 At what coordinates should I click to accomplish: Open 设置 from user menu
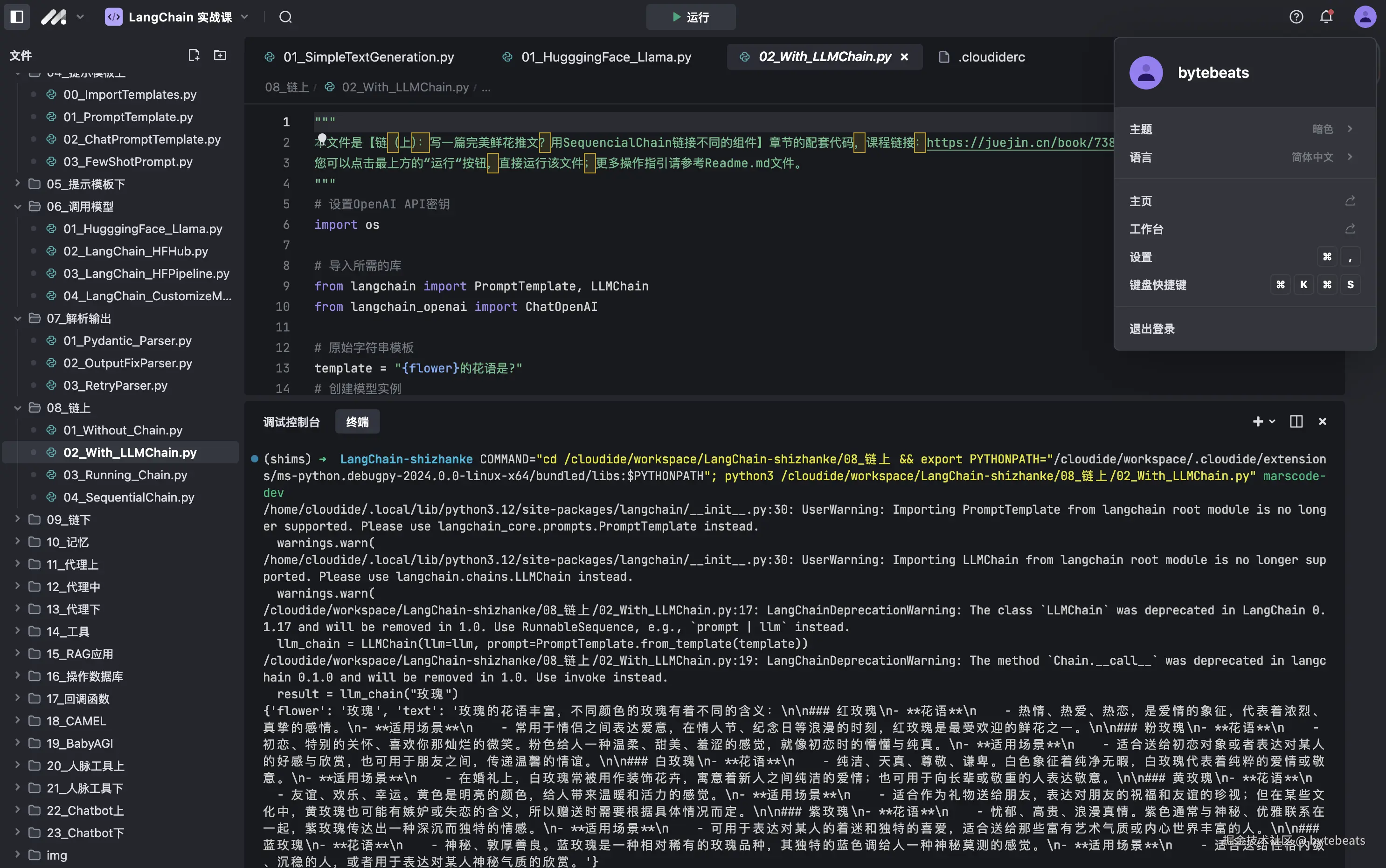coord(1244,256)
